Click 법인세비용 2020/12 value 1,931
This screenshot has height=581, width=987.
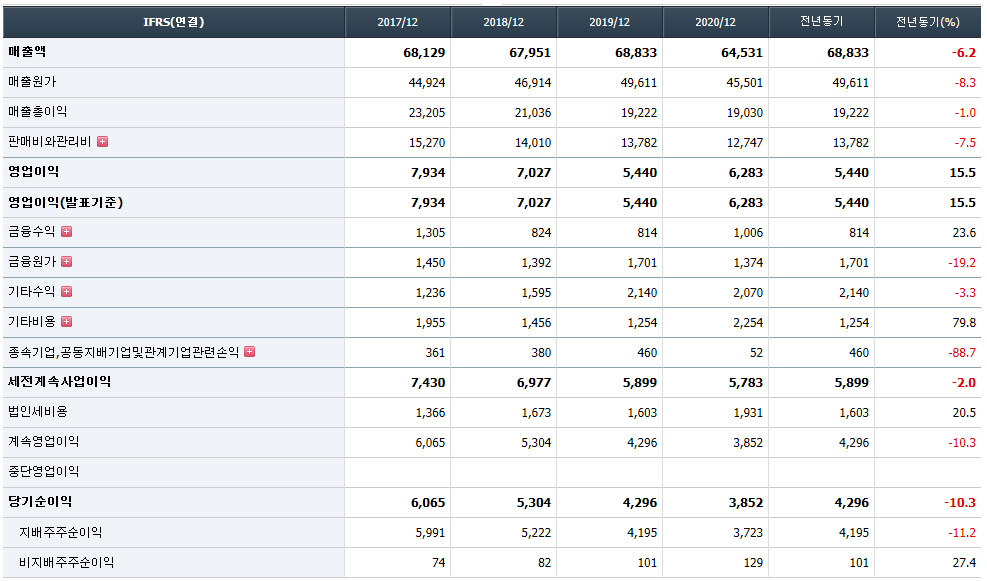coord(748,413)
